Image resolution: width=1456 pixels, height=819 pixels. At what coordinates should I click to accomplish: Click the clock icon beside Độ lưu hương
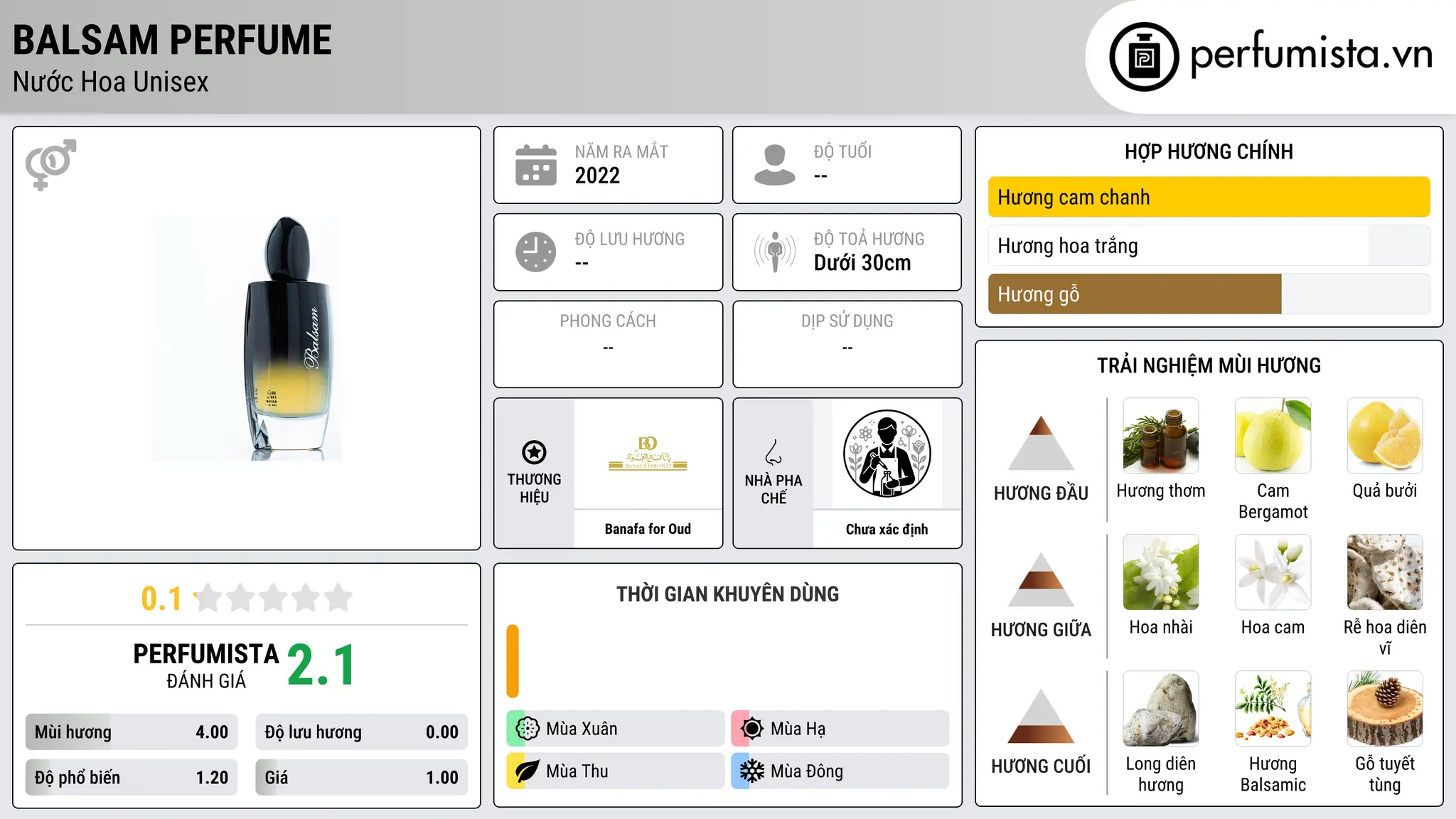536,252
